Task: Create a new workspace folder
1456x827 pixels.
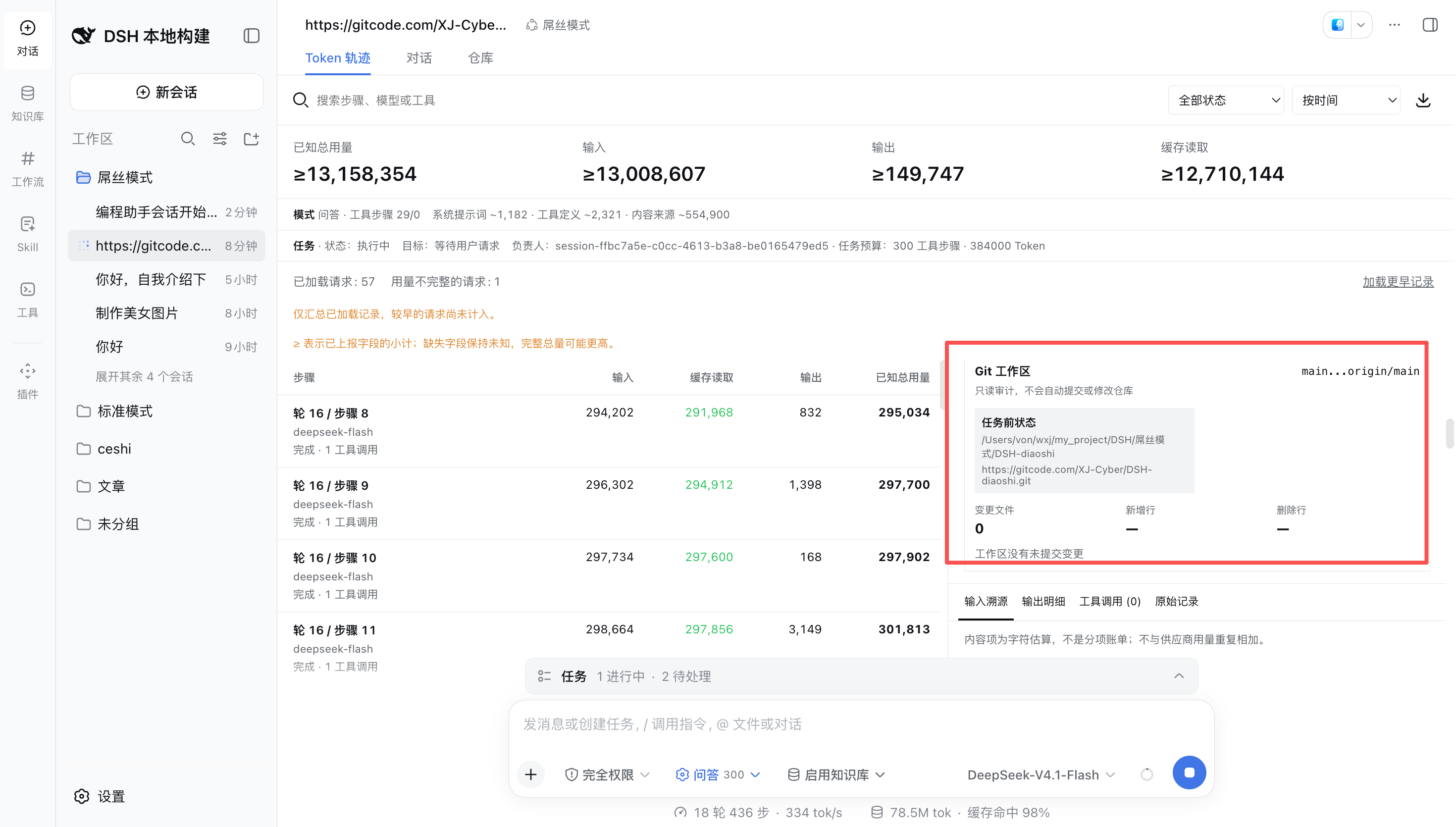Action: click(x=251, y=139)
